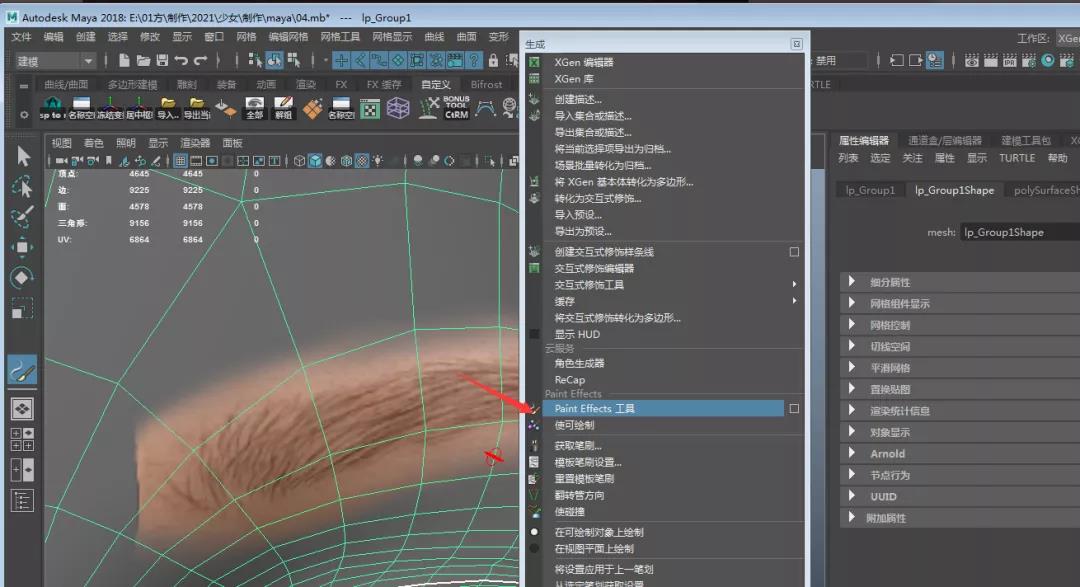The height and width of the screenshot is (587, 1080).
Task: Click the Undo arrow icon
Action: coord(182,61)
